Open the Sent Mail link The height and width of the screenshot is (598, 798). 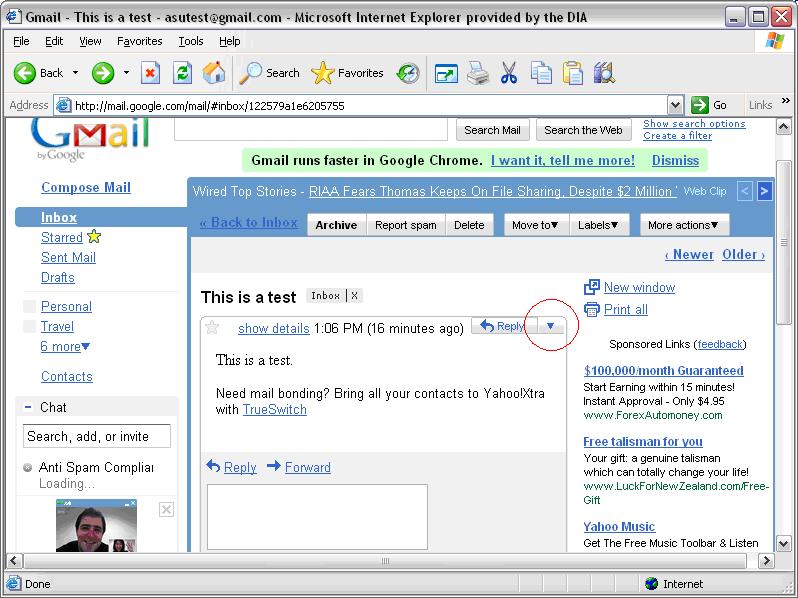pos(68,258)
